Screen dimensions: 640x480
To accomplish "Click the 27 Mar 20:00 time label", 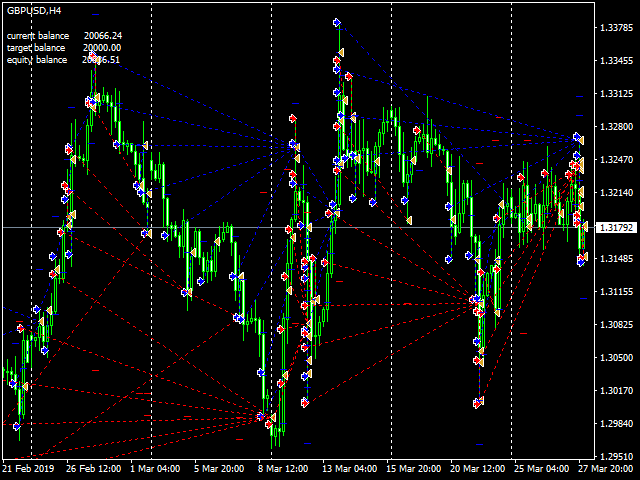I will 602,468.
